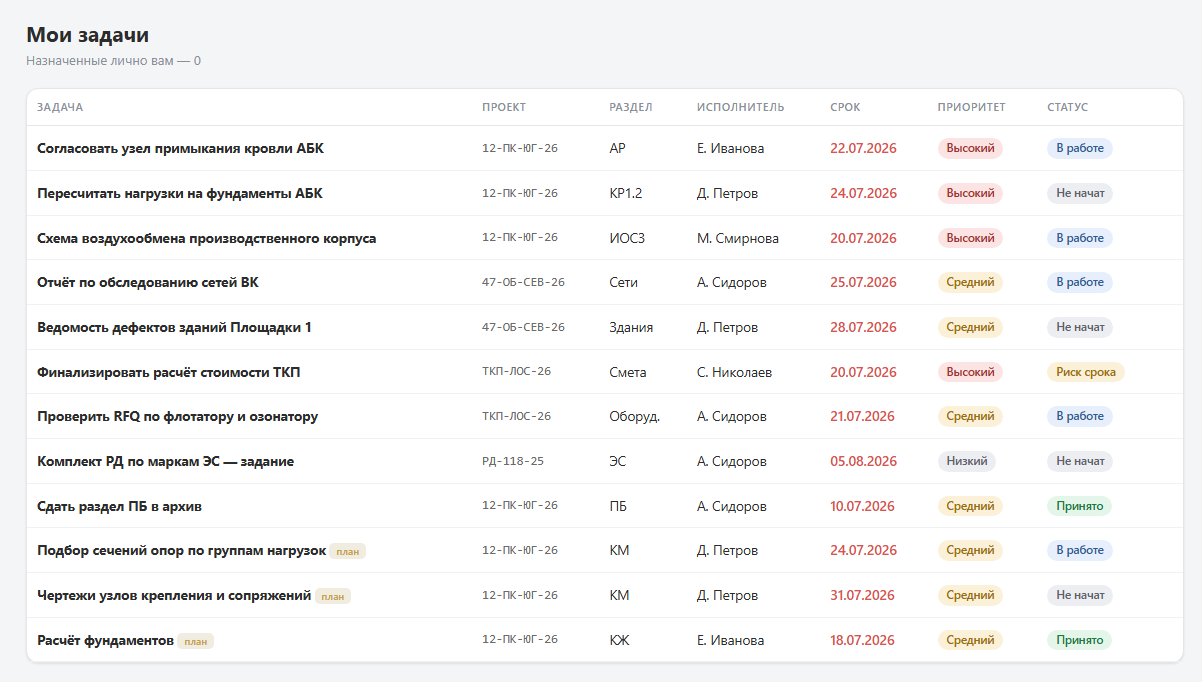The image size is (1202, 682).
Task: Click Высокий priority for Финализировать расчёт стоимости
Action: point(970,372)
